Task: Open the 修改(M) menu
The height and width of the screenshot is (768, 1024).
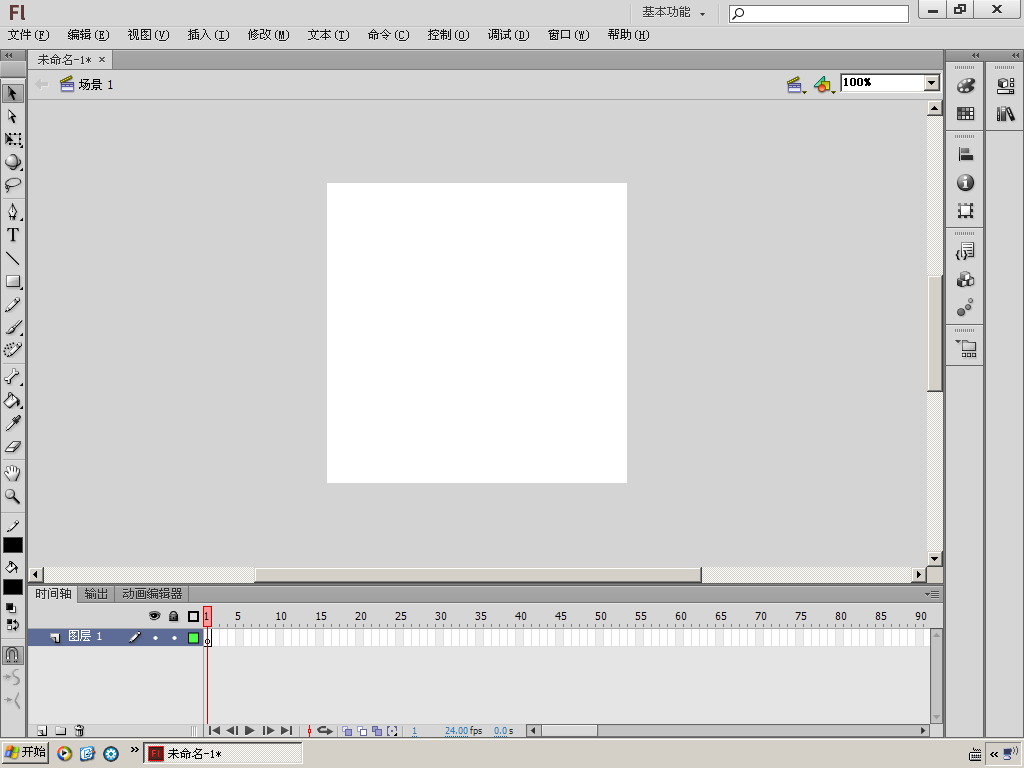Action: click(268, 35)
